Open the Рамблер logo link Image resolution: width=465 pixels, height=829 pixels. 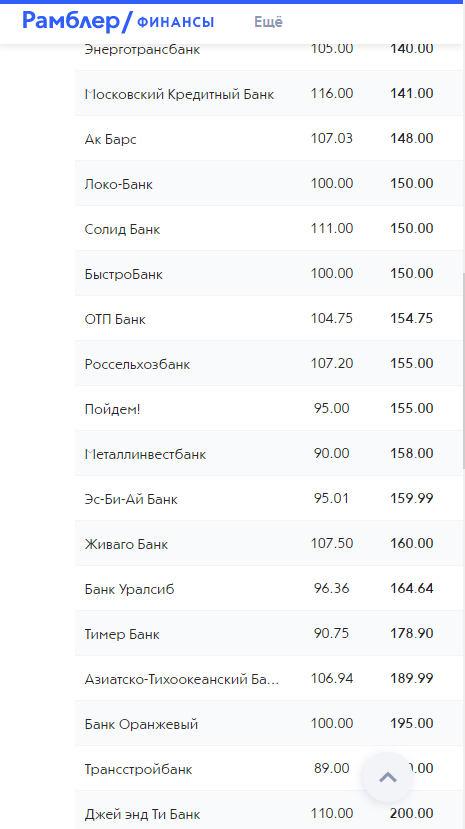(77, 22)
